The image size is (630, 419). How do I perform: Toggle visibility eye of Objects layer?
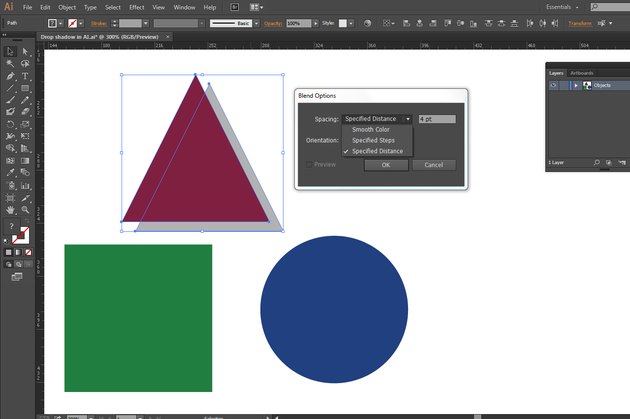(x=553, y=85)
